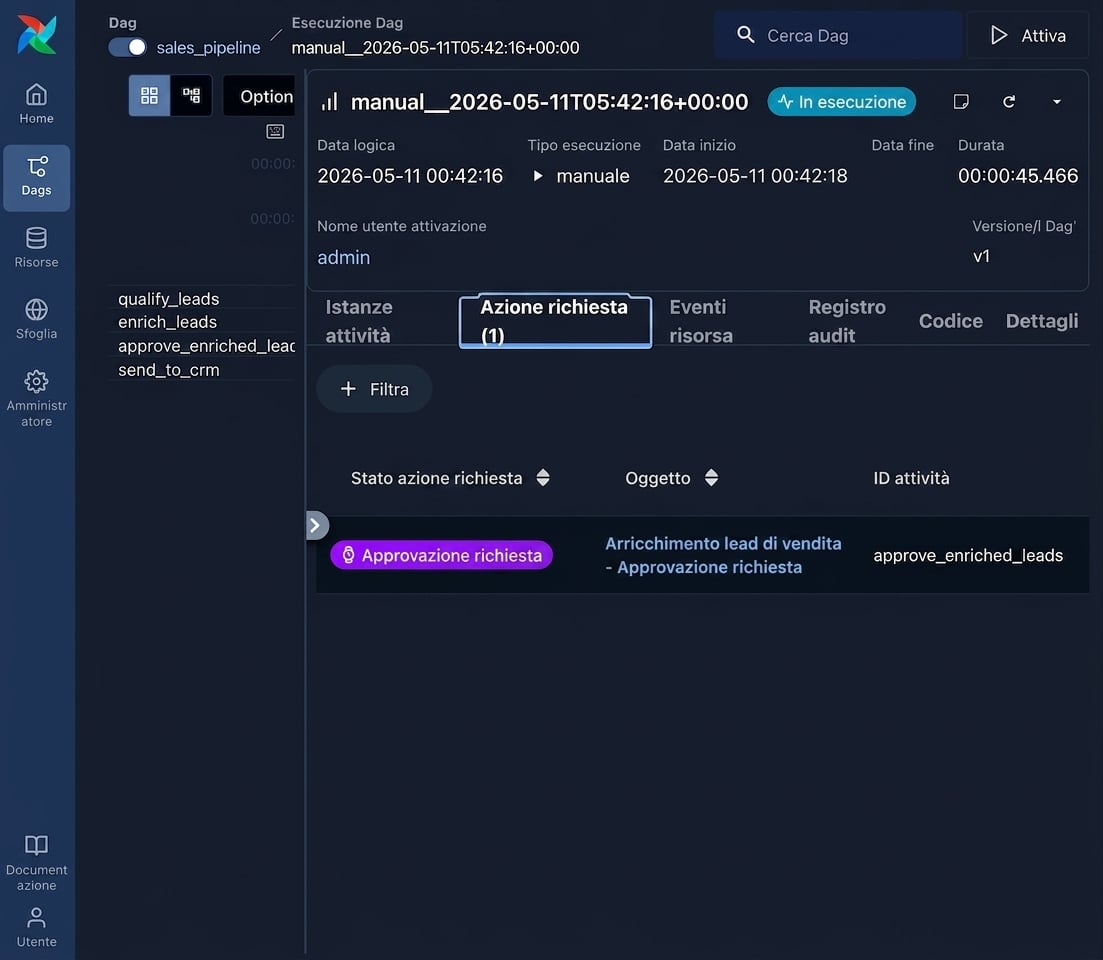Click the manuale run type value
Image resolution: width=1103 pixels, height=960 pixels.
pyautogui.click(x=592, y=176)
